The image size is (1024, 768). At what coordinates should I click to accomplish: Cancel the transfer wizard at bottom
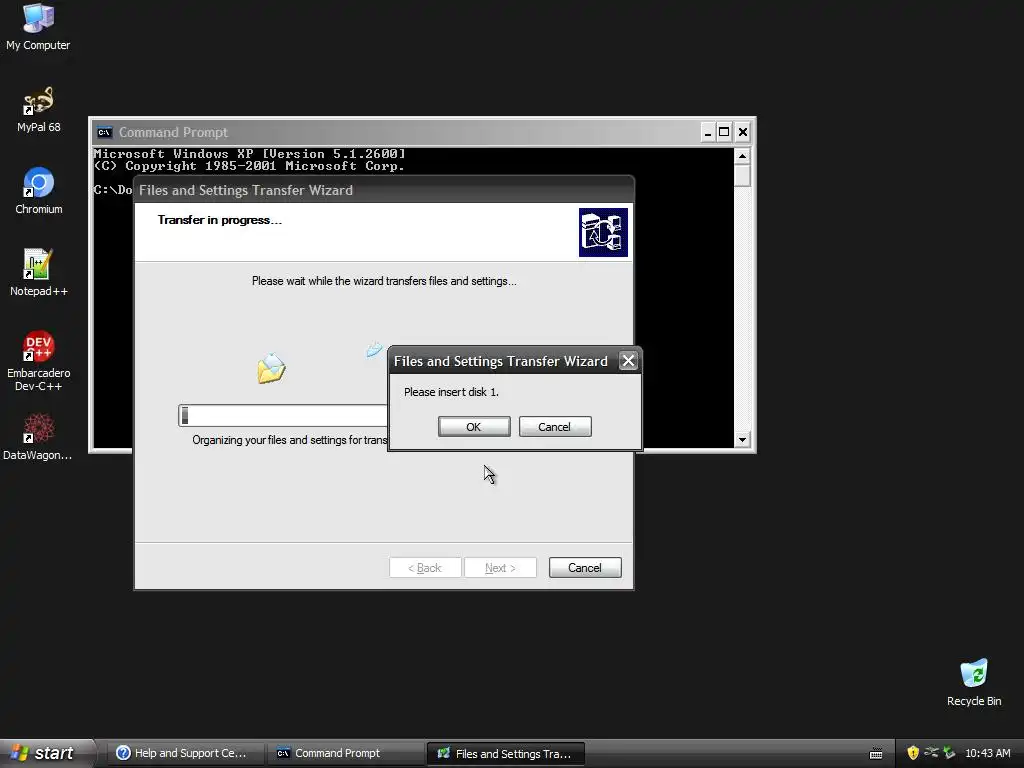click(x=584, y=568)
